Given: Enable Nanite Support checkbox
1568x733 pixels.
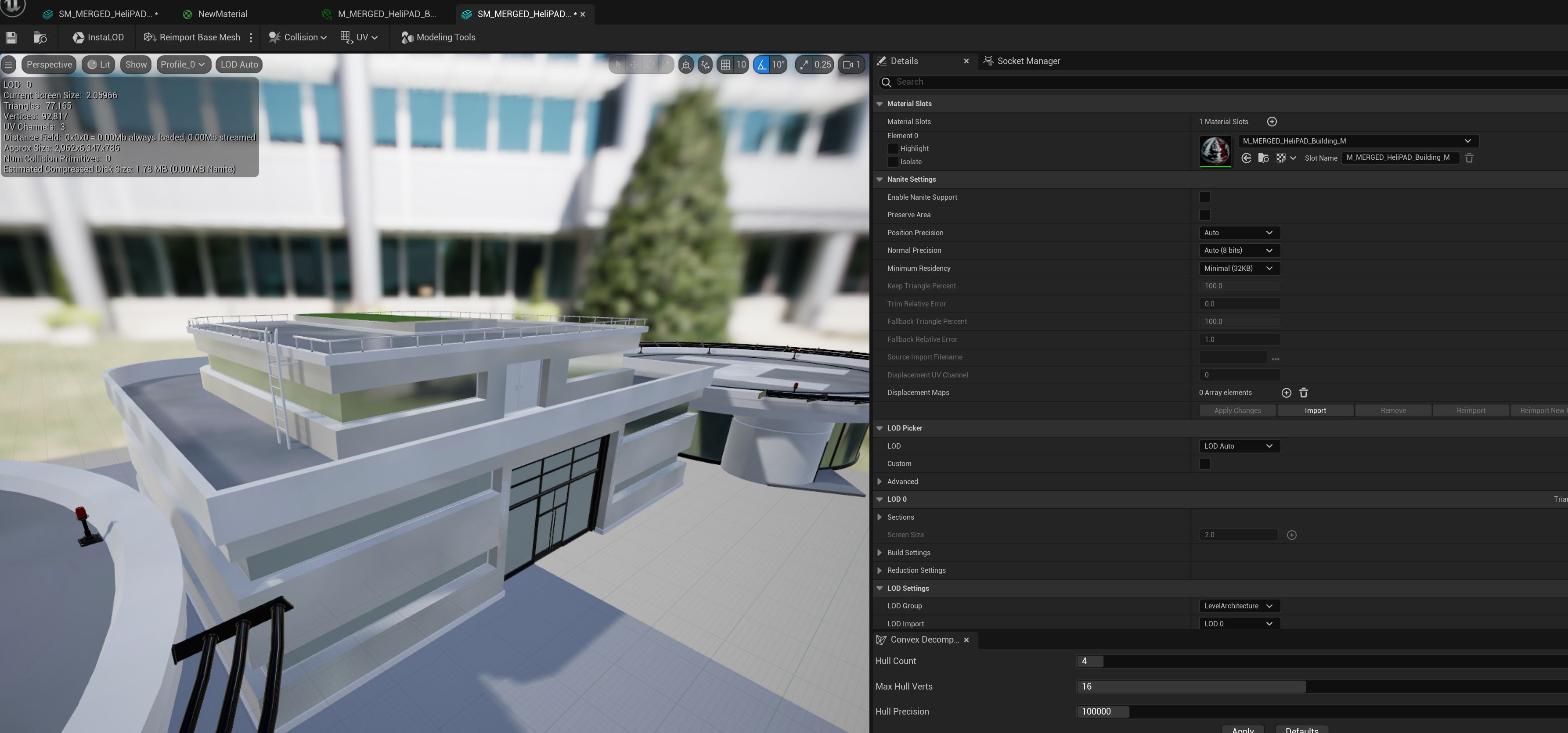Looking at the screenshot, I should click(1204, 197).
